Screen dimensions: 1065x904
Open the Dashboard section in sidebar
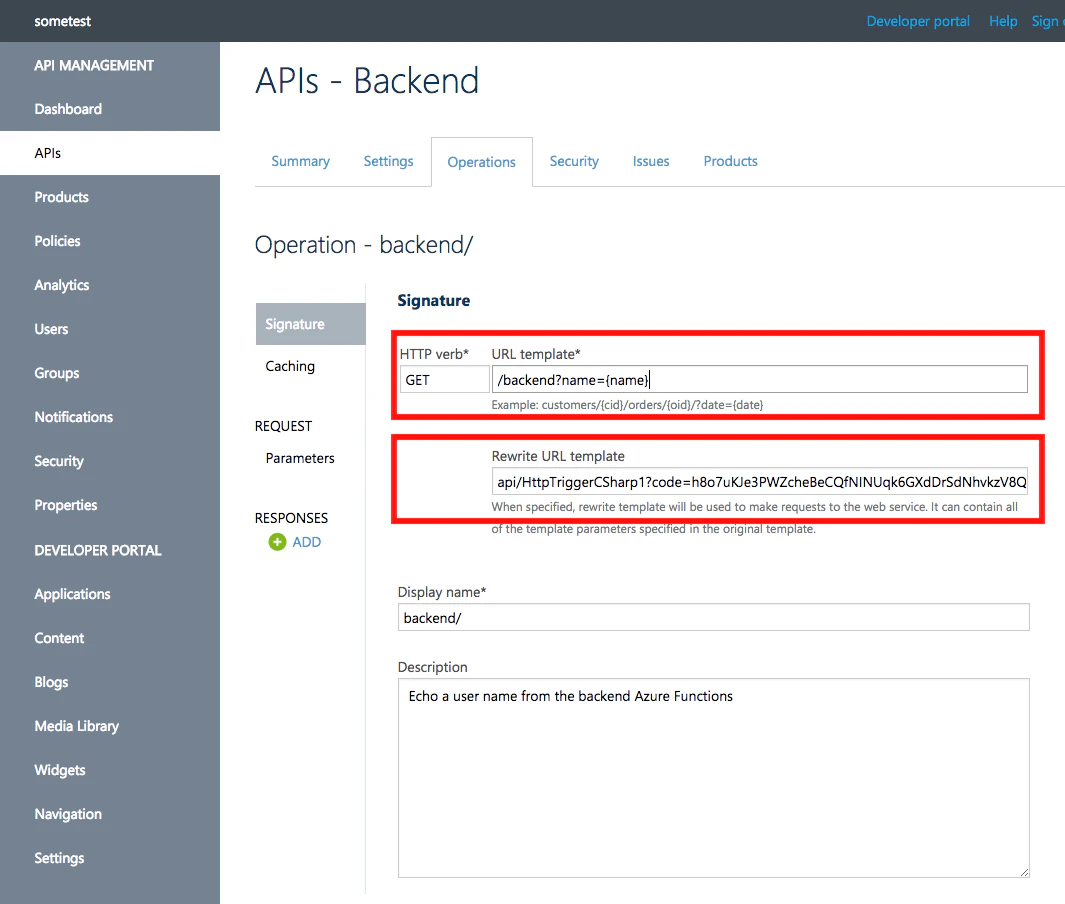68,109
